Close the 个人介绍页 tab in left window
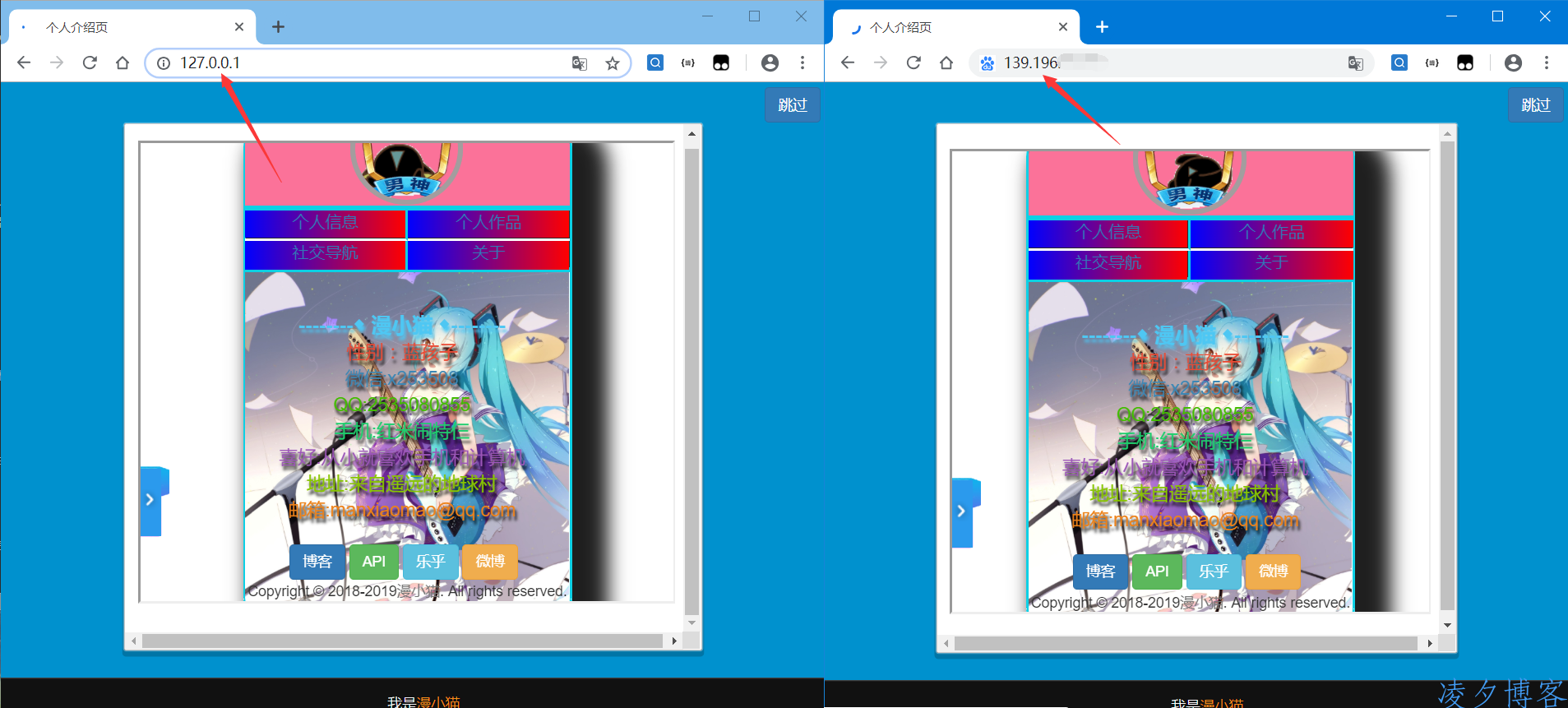Screen dimensions: 1568x708 click(x=239, y=27)
